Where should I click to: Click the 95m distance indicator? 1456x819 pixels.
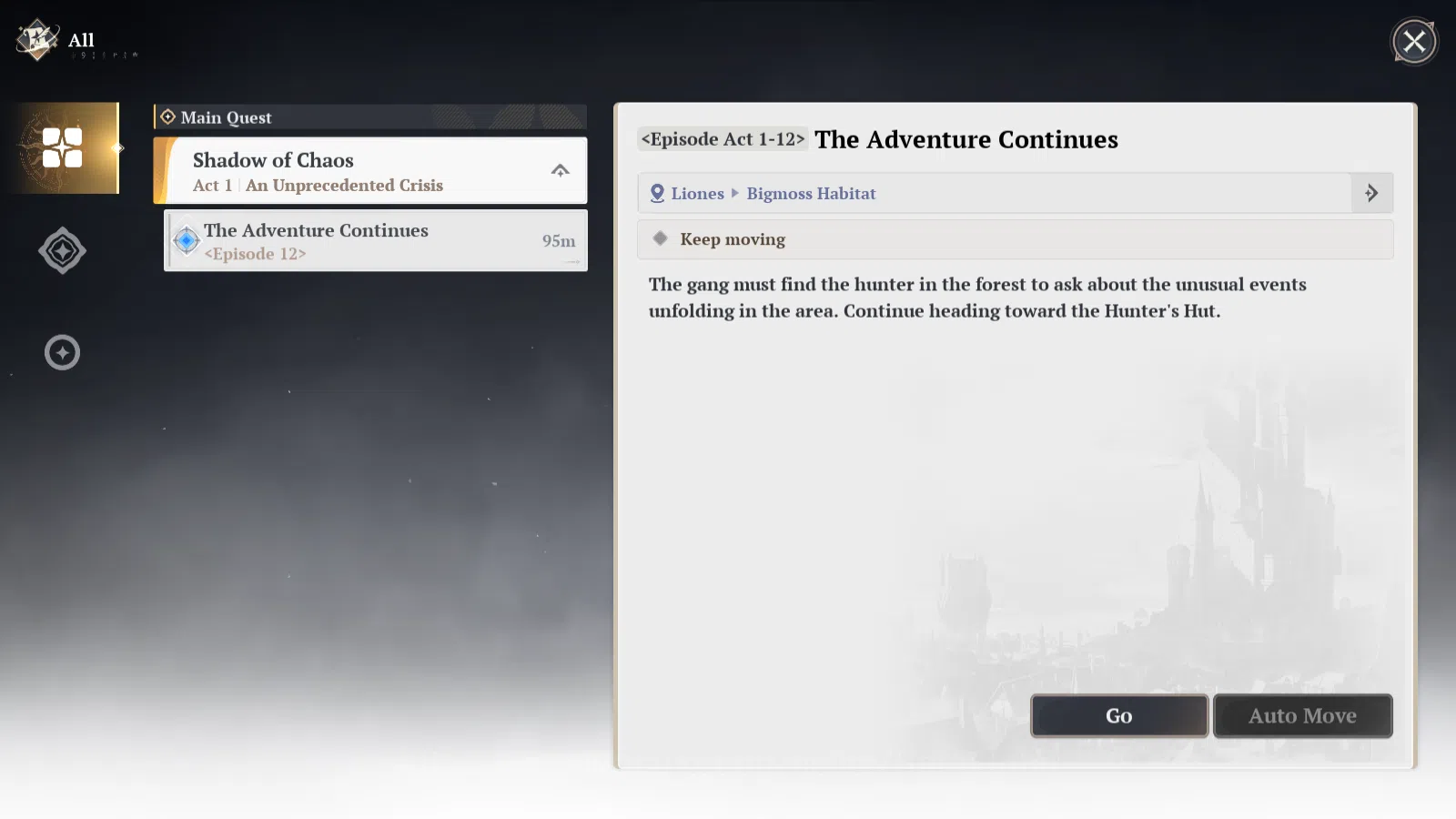click(559, 241)
